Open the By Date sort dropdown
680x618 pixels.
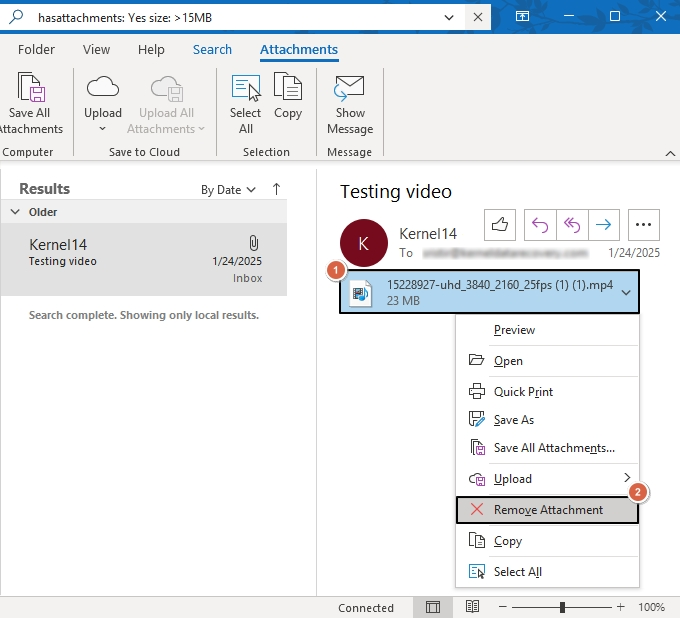(228, 190)
